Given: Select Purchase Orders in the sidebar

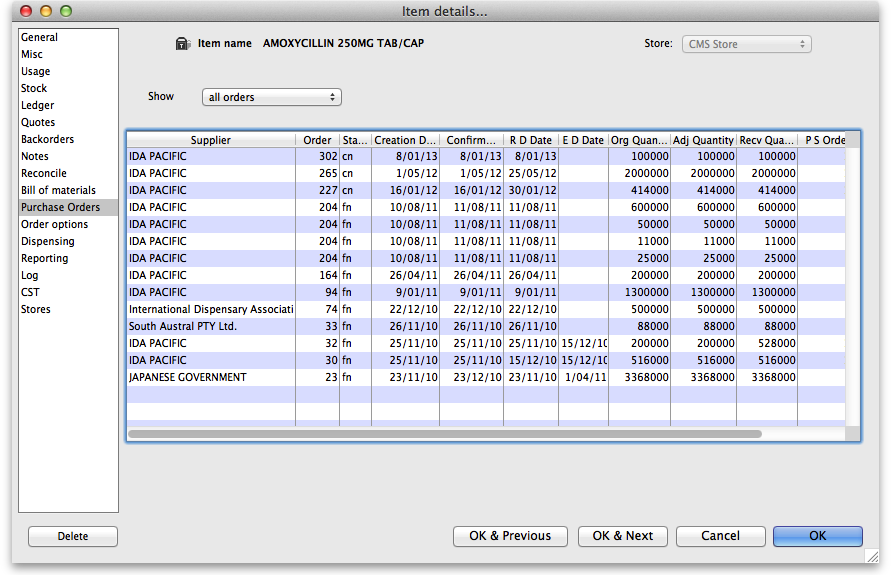Looking at the screenshot, I should tap(60, 207).
